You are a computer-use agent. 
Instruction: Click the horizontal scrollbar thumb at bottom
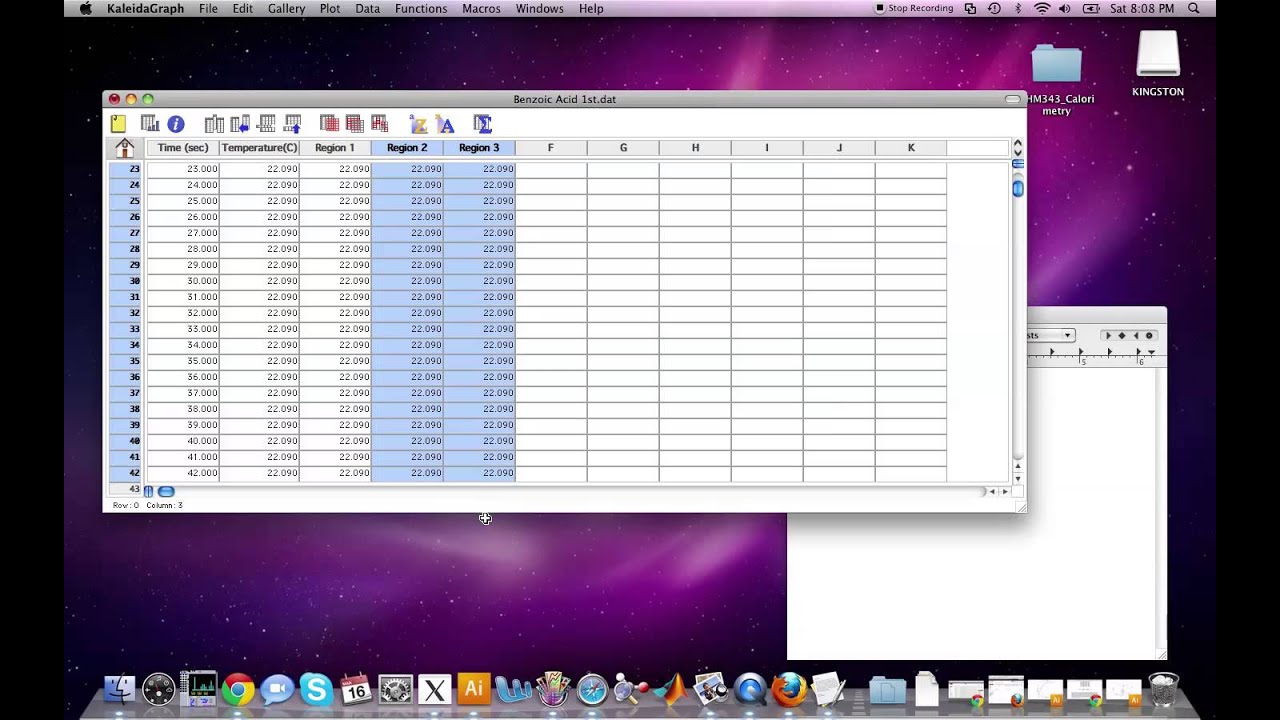[x=166, y=491]
